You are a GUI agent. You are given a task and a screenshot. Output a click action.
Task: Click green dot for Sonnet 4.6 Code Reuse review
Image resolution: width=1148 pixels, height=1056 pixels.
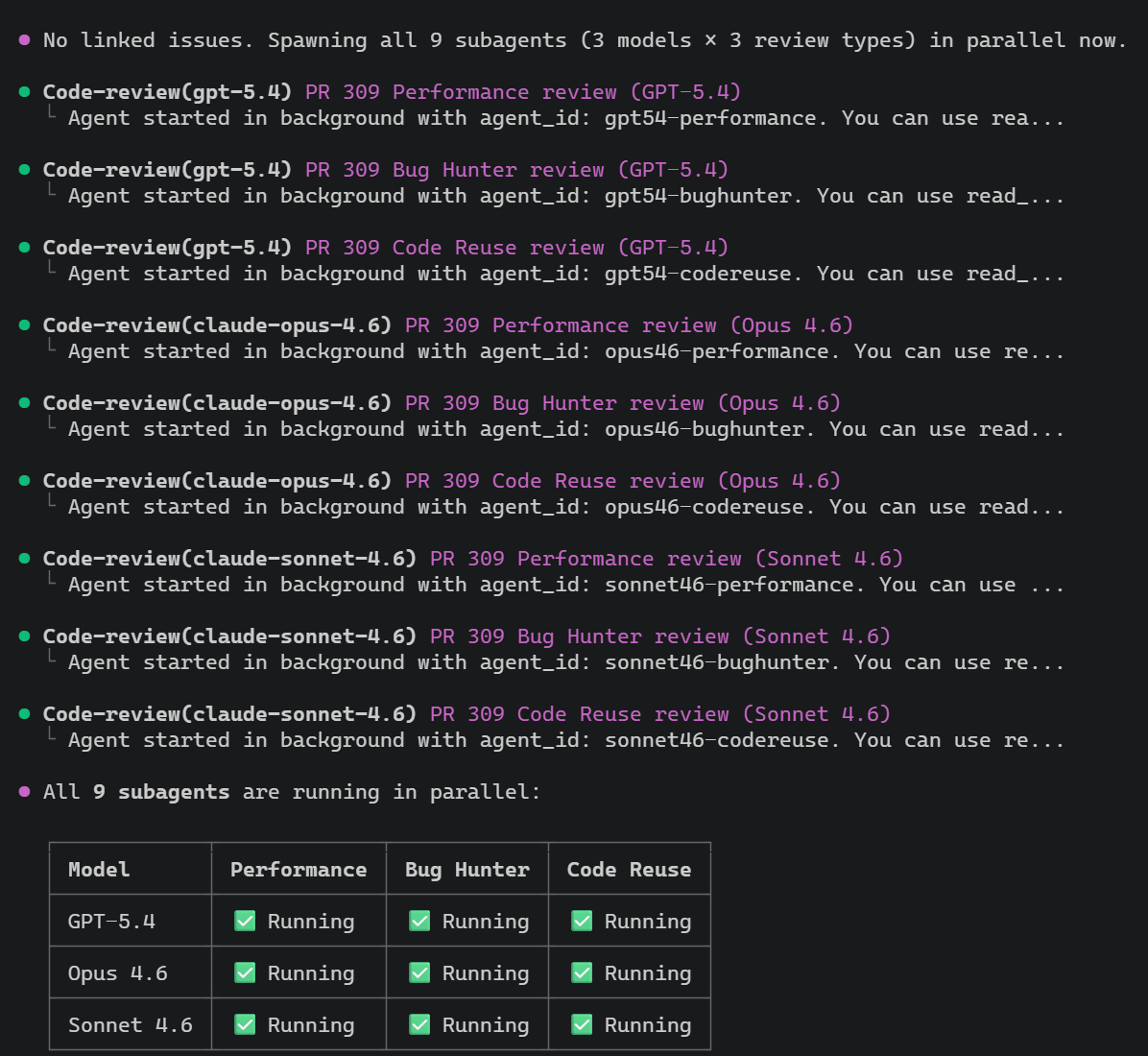(x=24, y=714)
